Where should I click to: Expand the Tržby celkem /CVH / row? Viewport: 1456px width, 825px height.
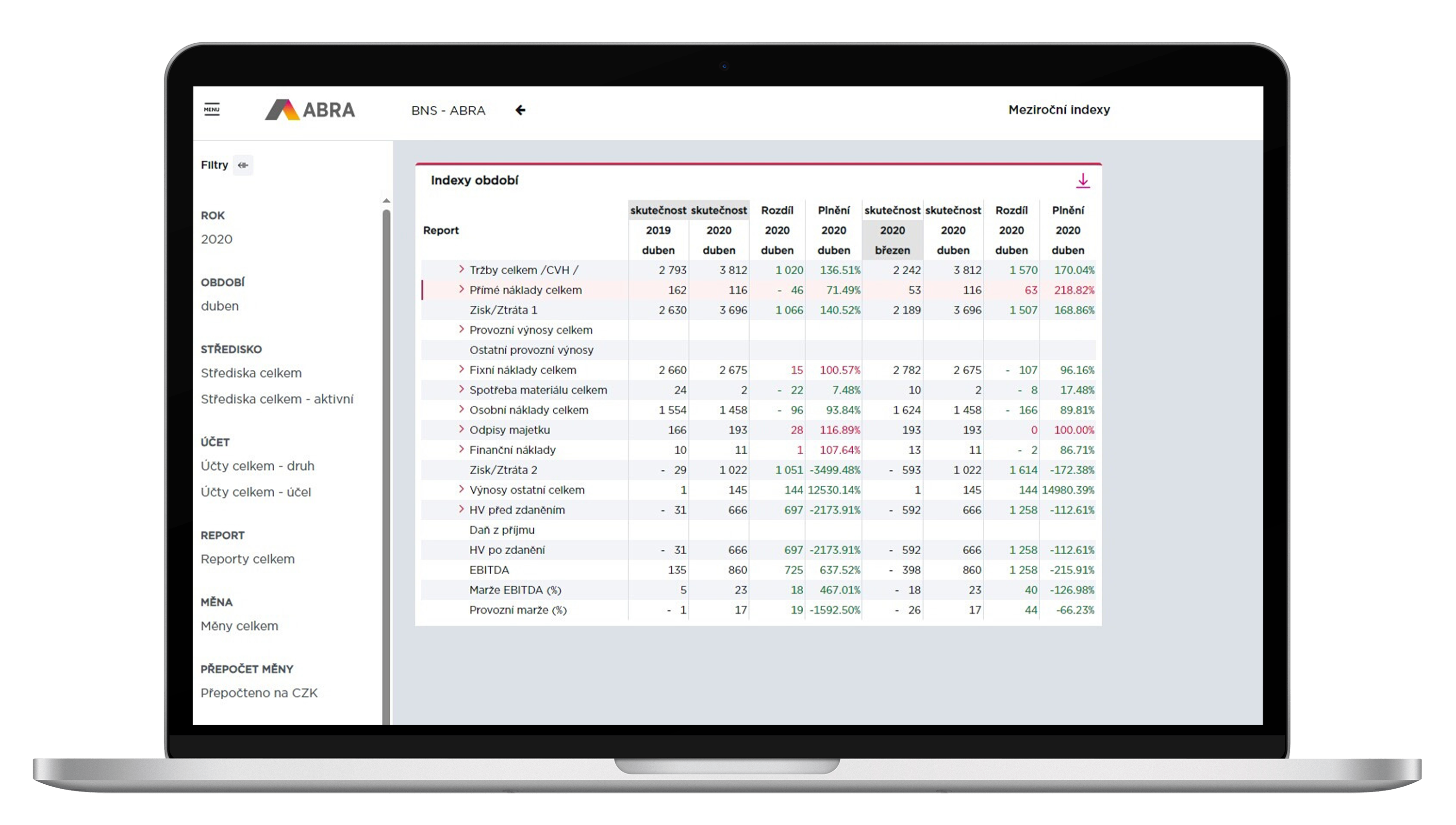461,270
